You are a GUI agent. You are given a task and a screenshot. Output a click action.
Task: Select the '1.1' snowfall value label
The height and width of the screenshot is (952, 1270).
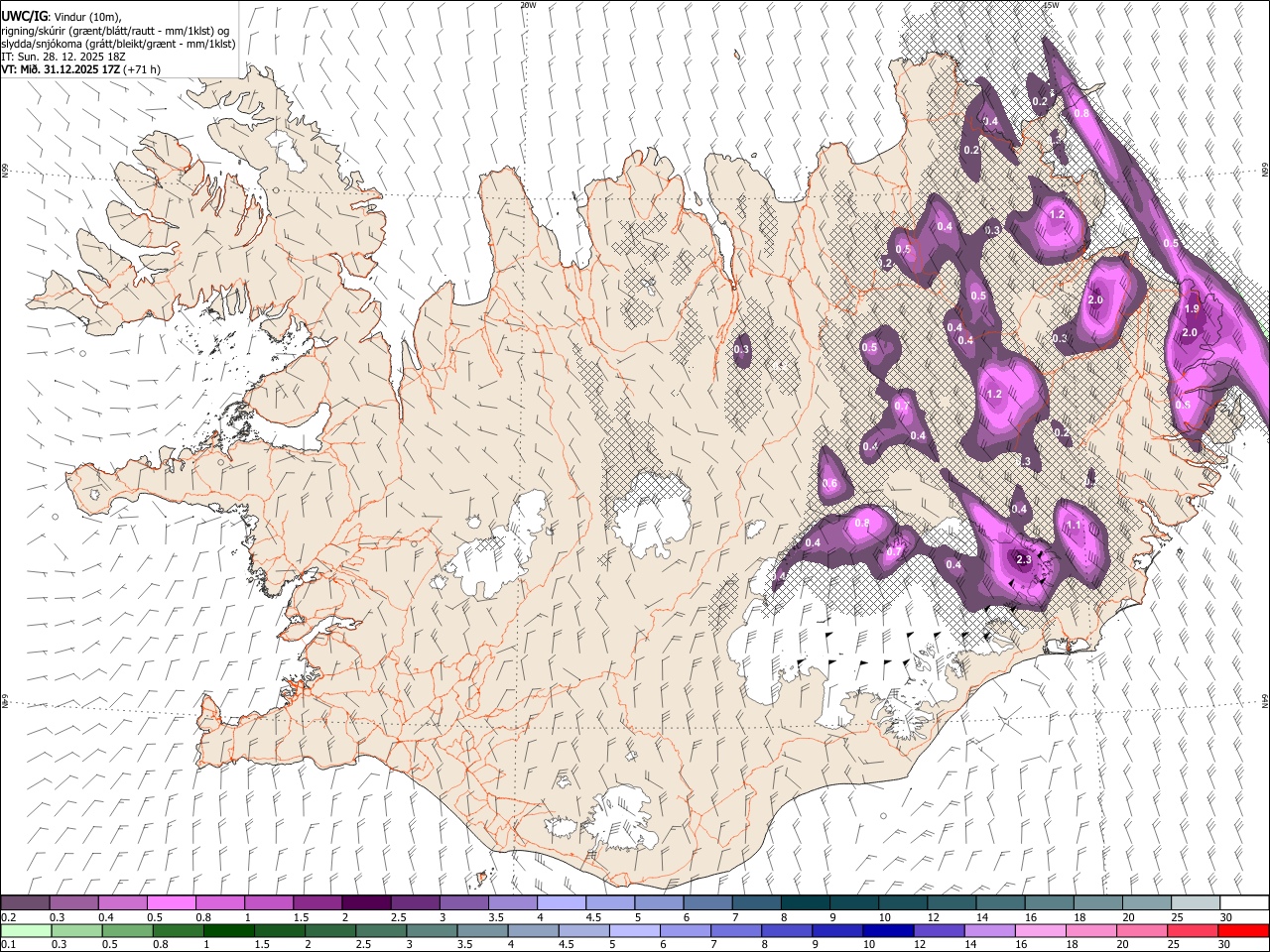click(x=1073, y=527)
